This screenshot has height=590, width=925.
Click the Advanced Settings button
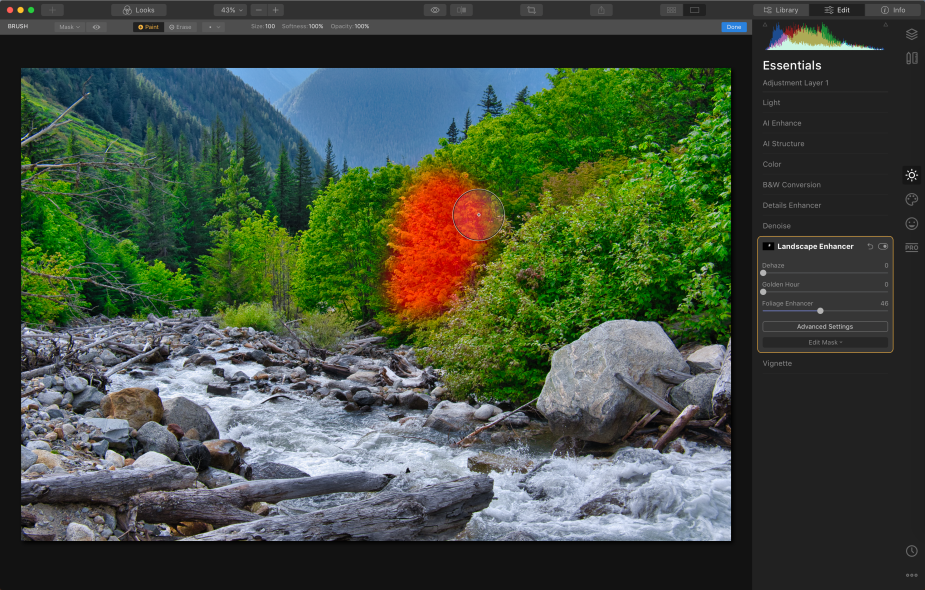pos(825,326)
